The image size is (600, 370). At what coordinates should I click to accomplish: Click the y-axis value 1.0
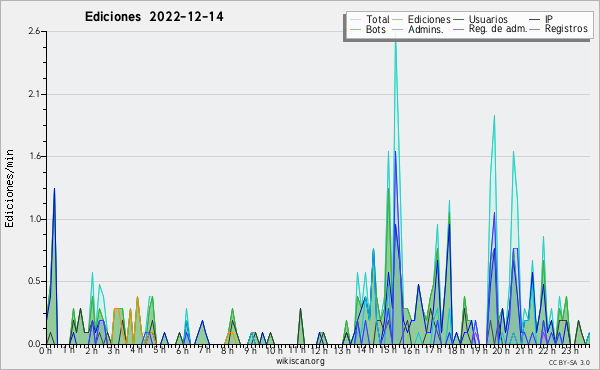(x=34, y=219)
